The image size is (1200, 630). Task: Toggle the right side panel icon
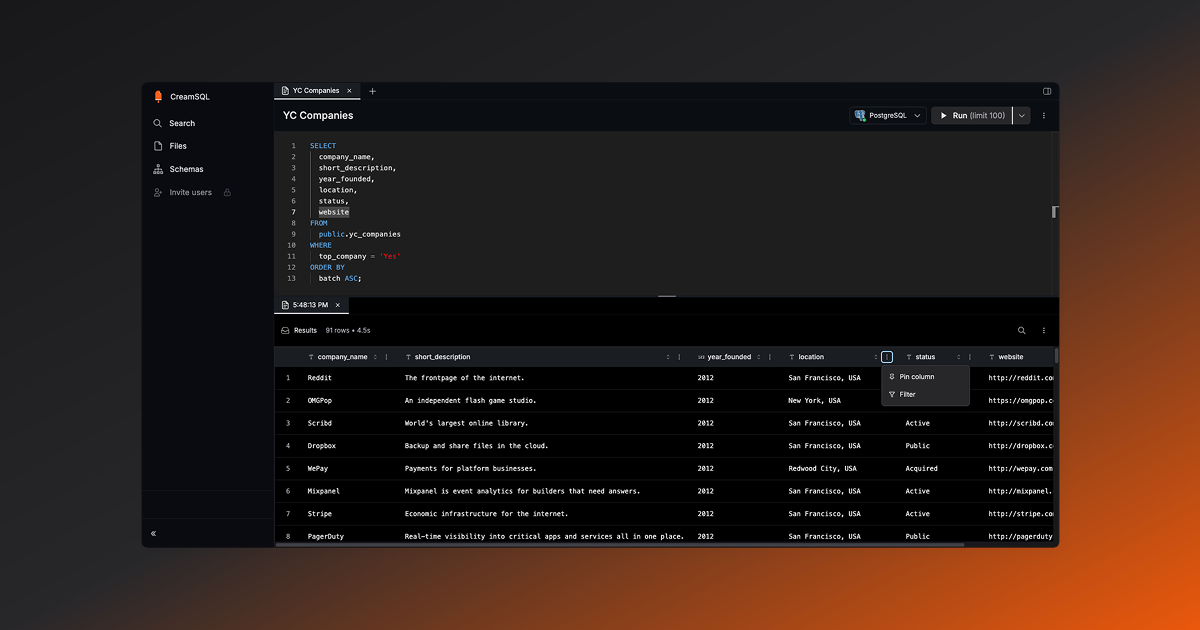pyautogui.click(x=1047, y=91)
